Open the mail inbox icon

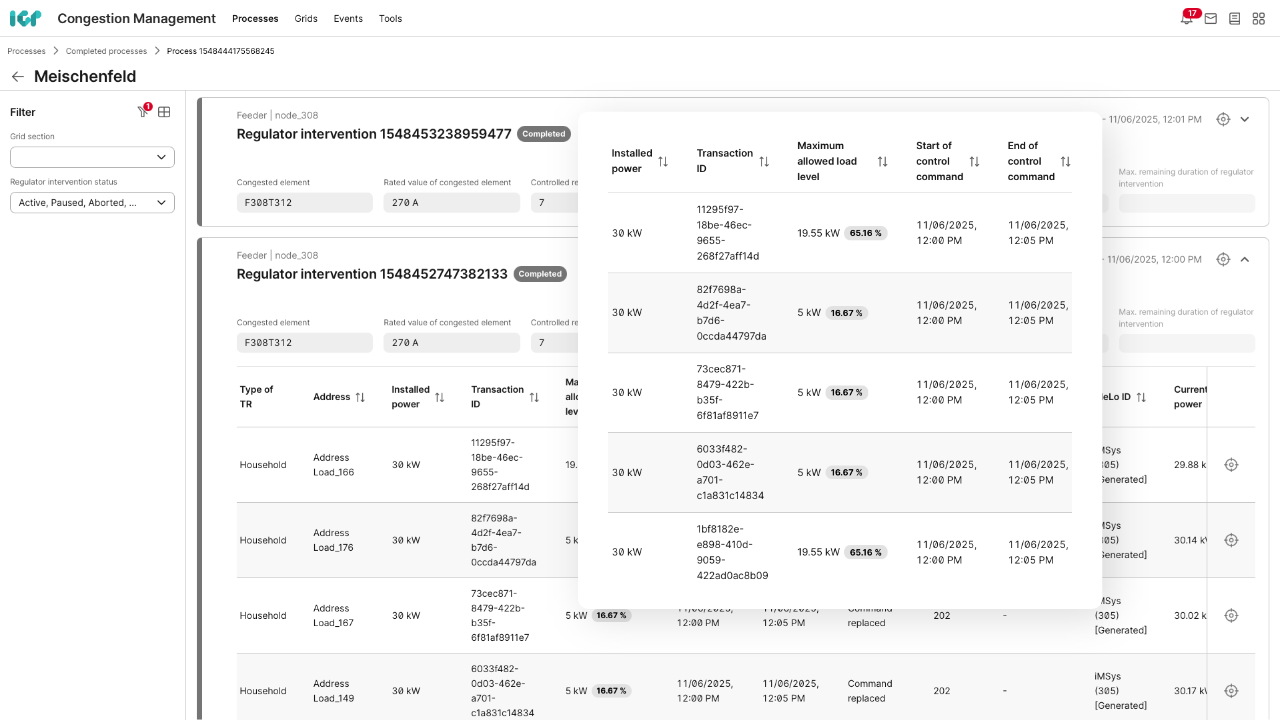point(1210,19)
